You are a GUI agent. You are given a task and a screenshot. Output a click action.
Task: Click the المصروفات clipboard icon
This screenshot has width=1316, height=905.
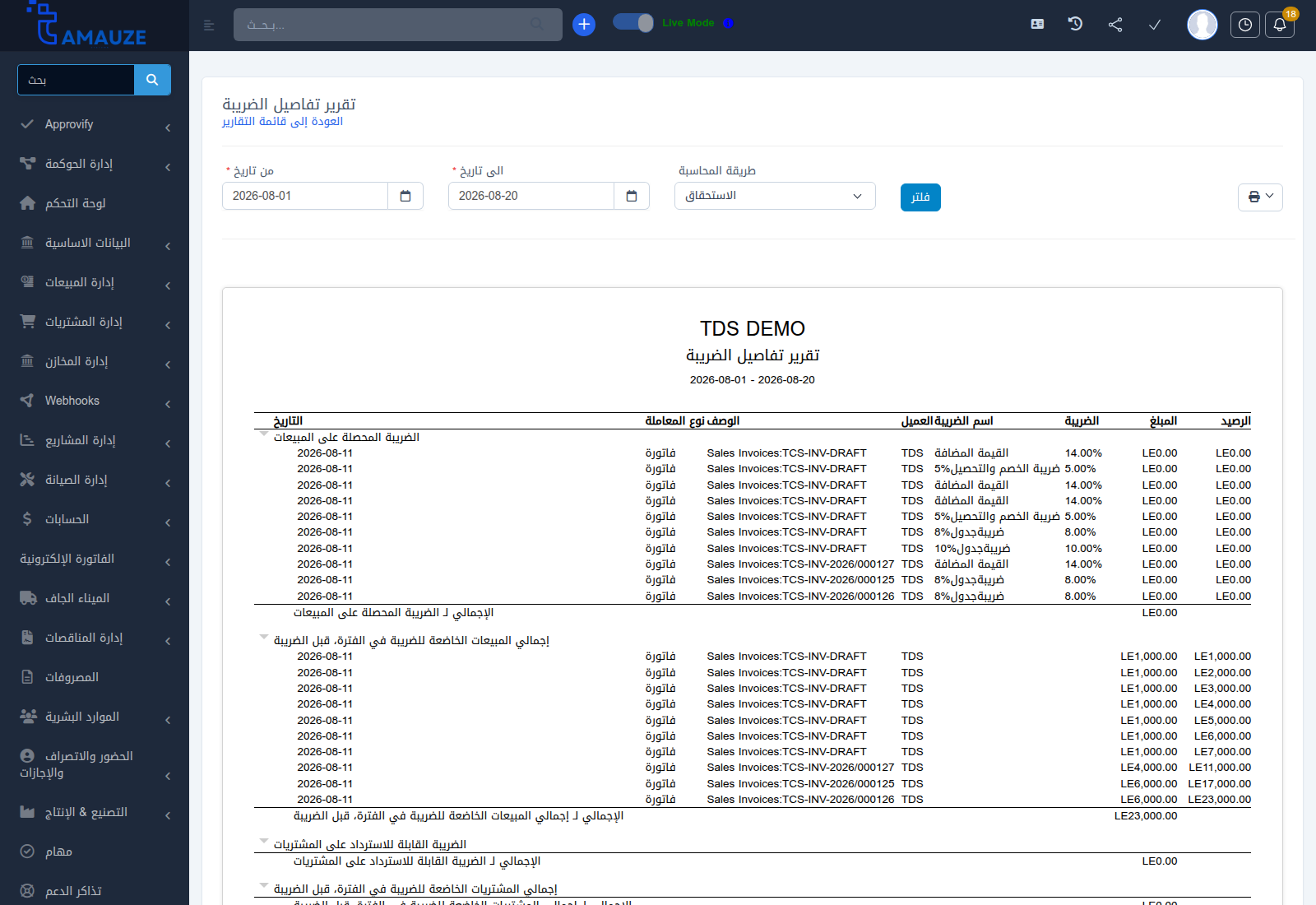27,677
